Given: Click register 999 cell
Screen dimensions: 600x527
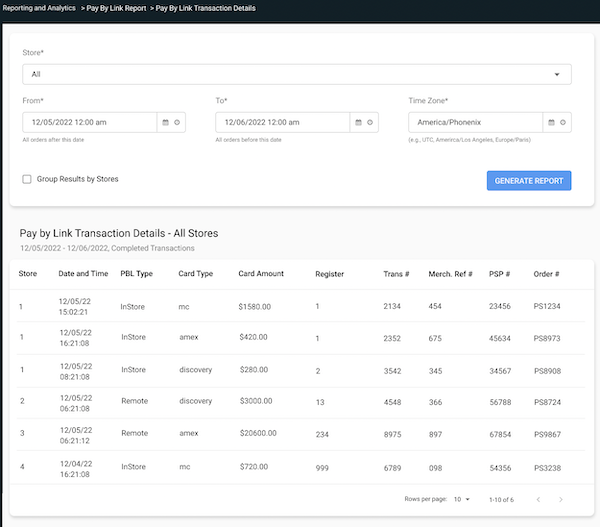Looking at the screenshot, I should pos(322,468).
